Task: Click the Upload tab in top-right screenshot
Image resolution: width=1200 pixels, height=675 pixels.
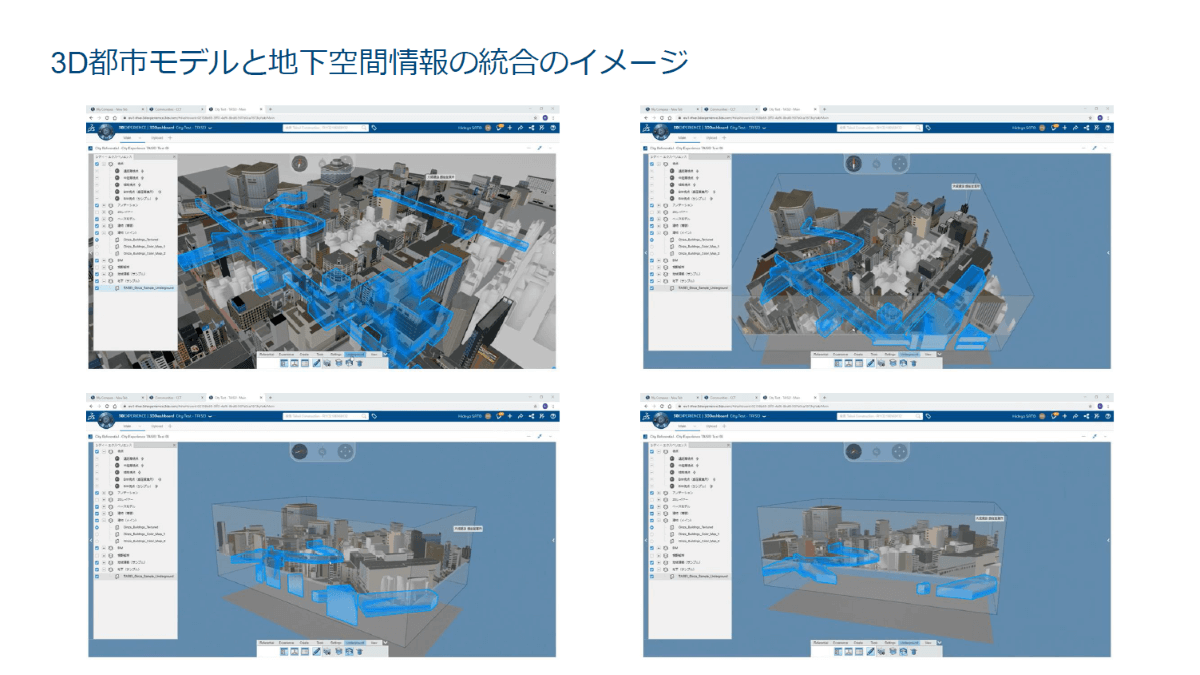Action: pos(714,138)
